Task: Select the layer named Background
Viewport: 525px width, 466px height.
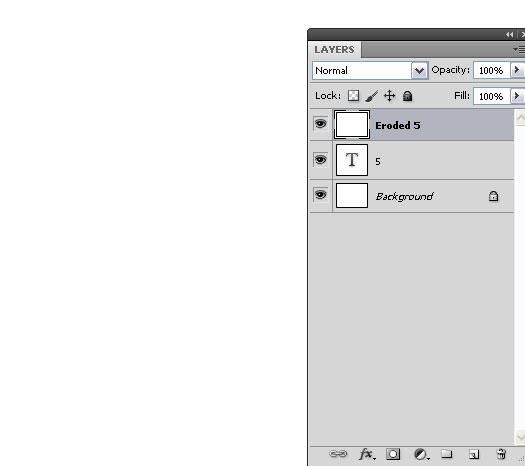Action: 412,196
